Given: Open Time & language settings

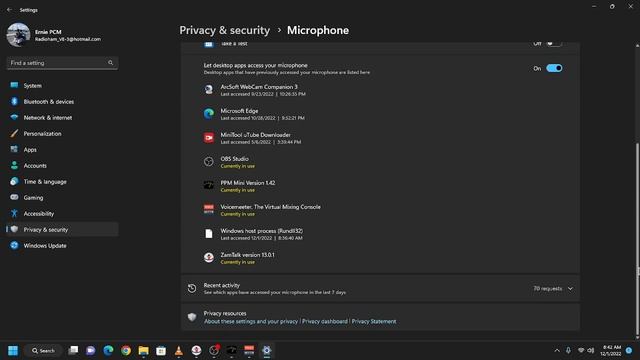Looking at the screenshot, I should (62, 181).
